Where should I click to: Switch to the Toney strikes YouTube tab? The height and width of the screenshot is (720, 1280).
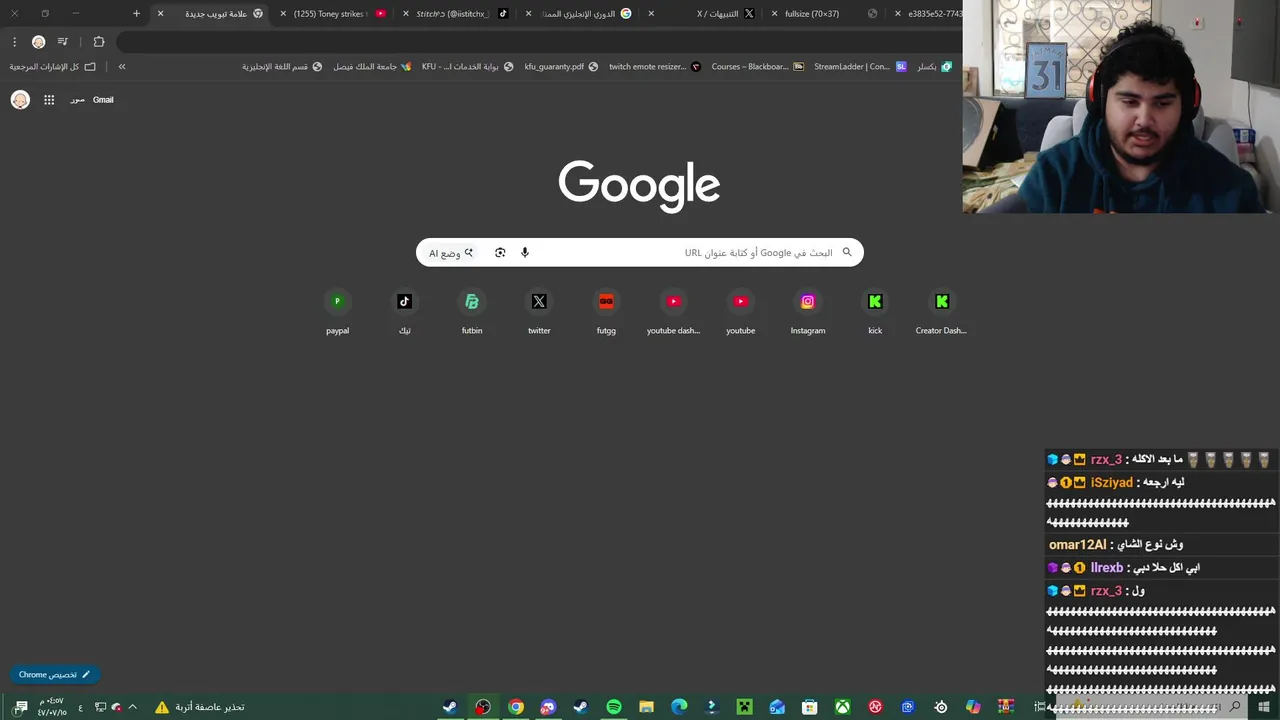pyautogui.click(x=333, y=14)
